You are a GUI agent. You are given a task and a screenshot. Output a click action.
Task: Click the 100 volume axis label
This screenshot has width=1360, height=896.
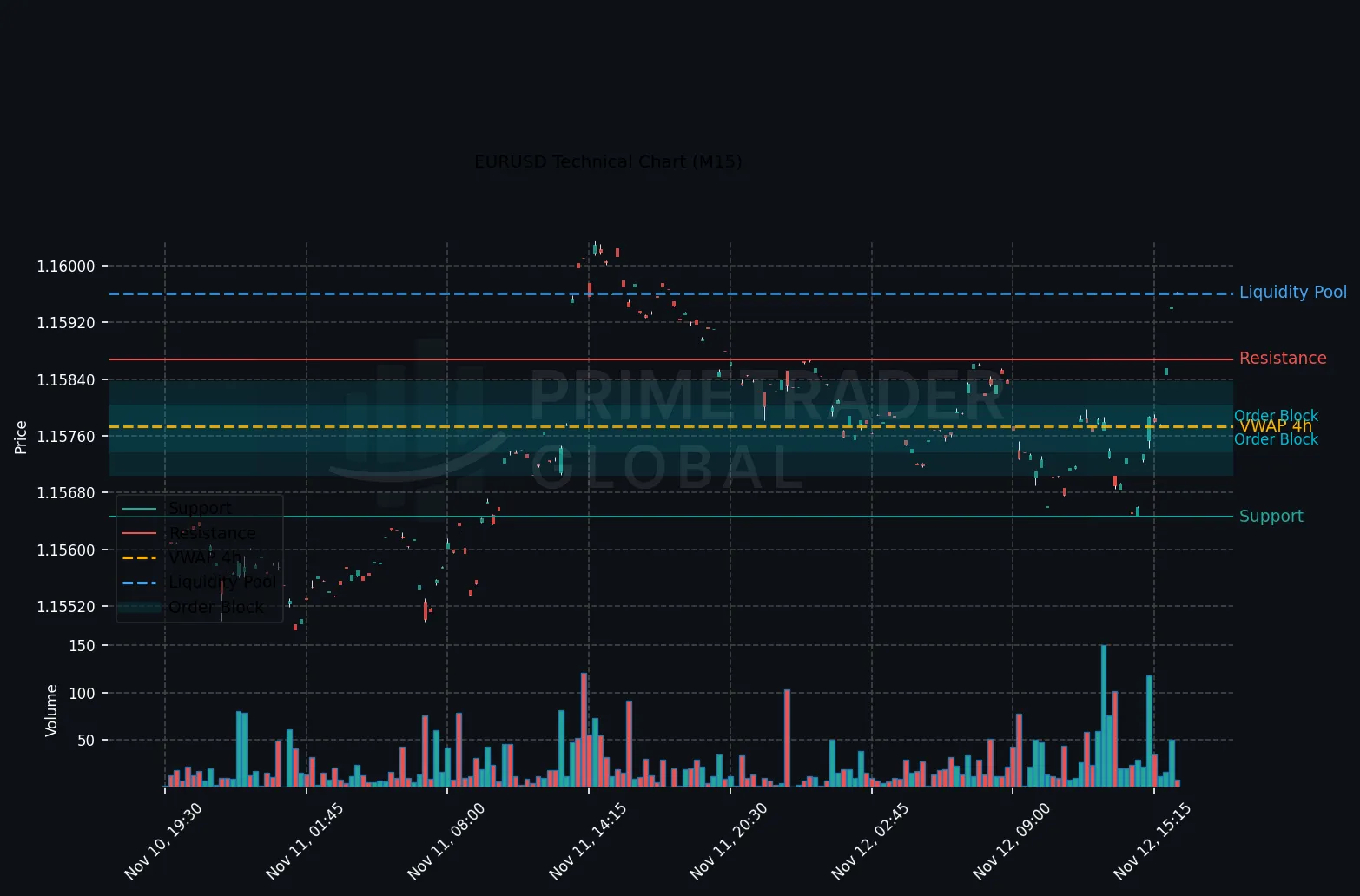coord(83,694)
